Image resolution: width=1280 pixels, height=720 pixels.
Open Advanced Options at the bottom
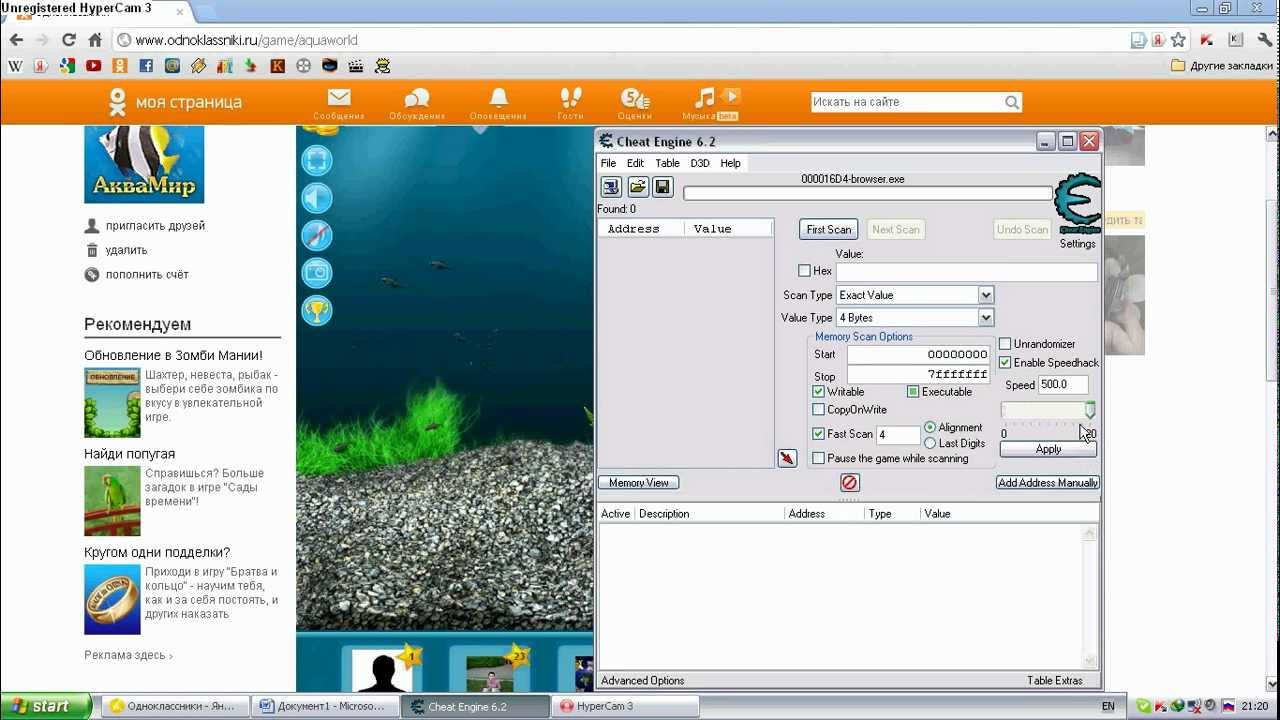pos(643,681)
